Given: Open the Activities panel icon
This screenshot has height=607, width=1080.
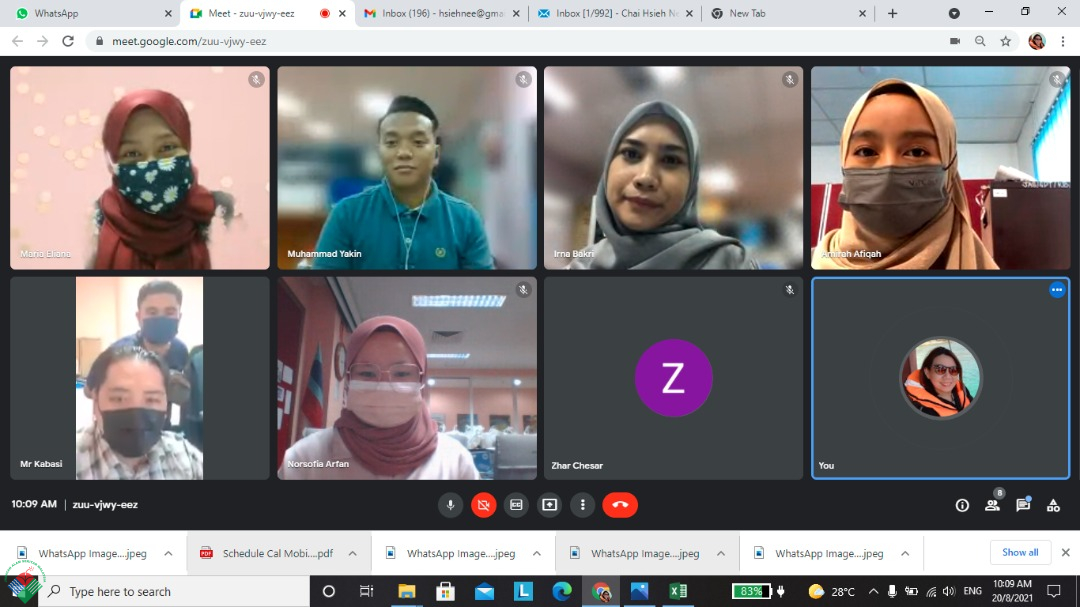Looking at the screenshot, I should coord(1053,505).
